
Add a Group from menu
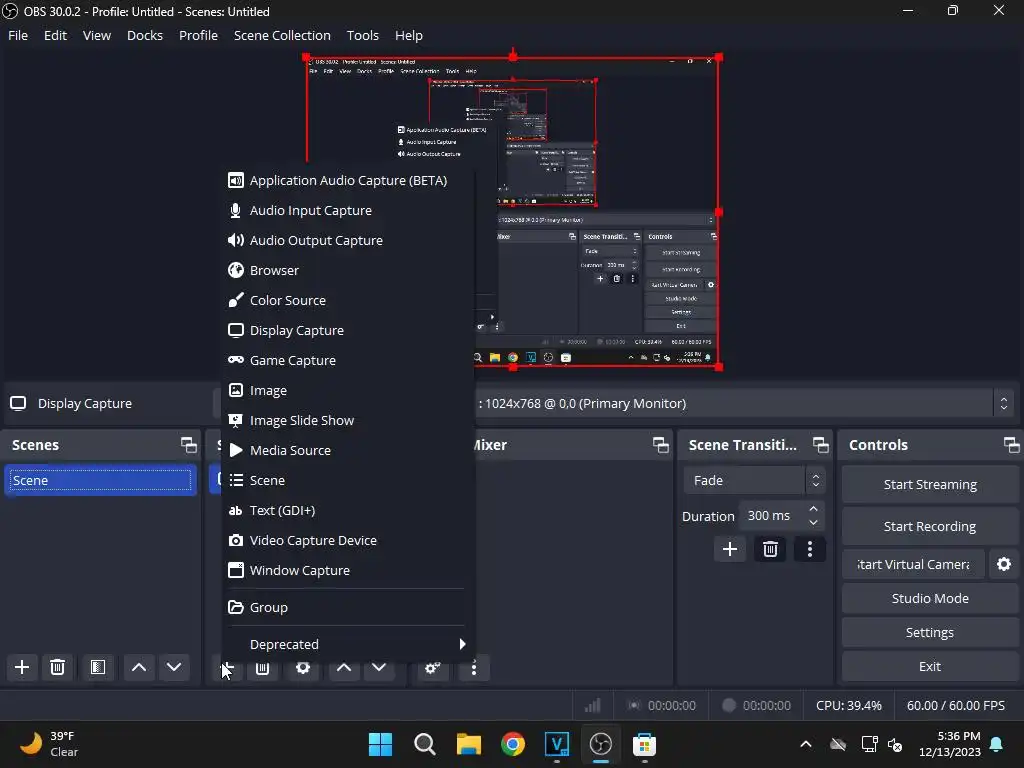click(x=347, y=607)
